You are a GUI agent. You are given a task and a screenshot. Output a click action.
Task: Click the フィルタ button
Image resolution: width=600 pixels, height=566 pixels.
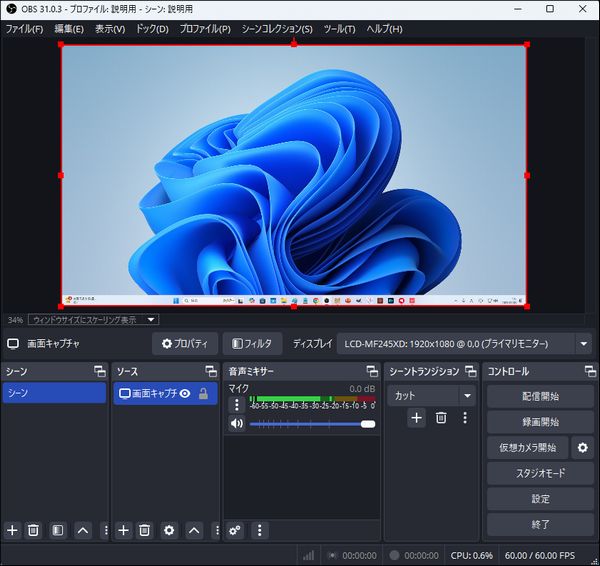(252, 344)
